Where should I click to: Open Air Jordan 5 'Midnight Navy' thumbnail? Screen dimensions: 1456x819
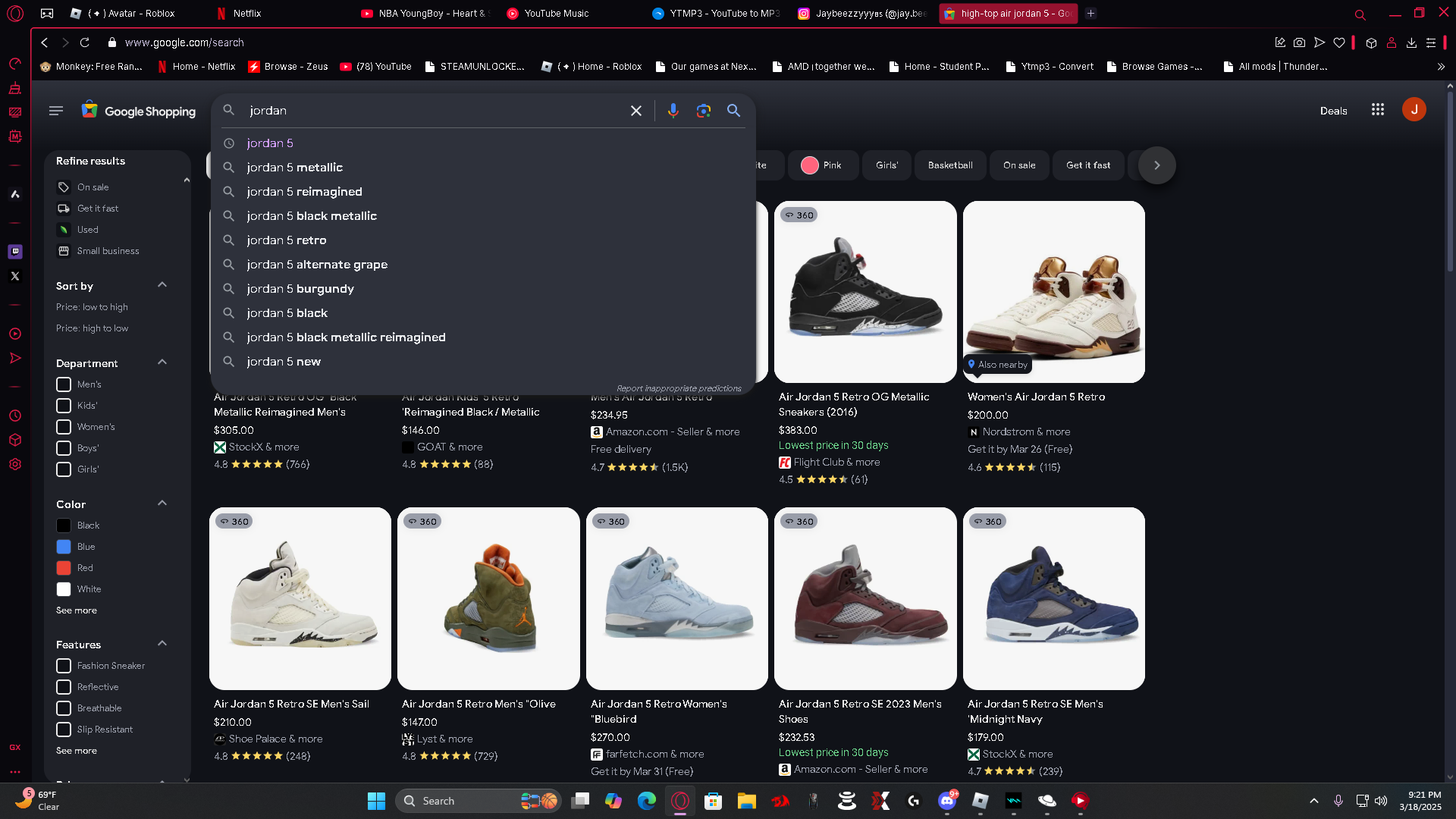[x=1054, y=598]
